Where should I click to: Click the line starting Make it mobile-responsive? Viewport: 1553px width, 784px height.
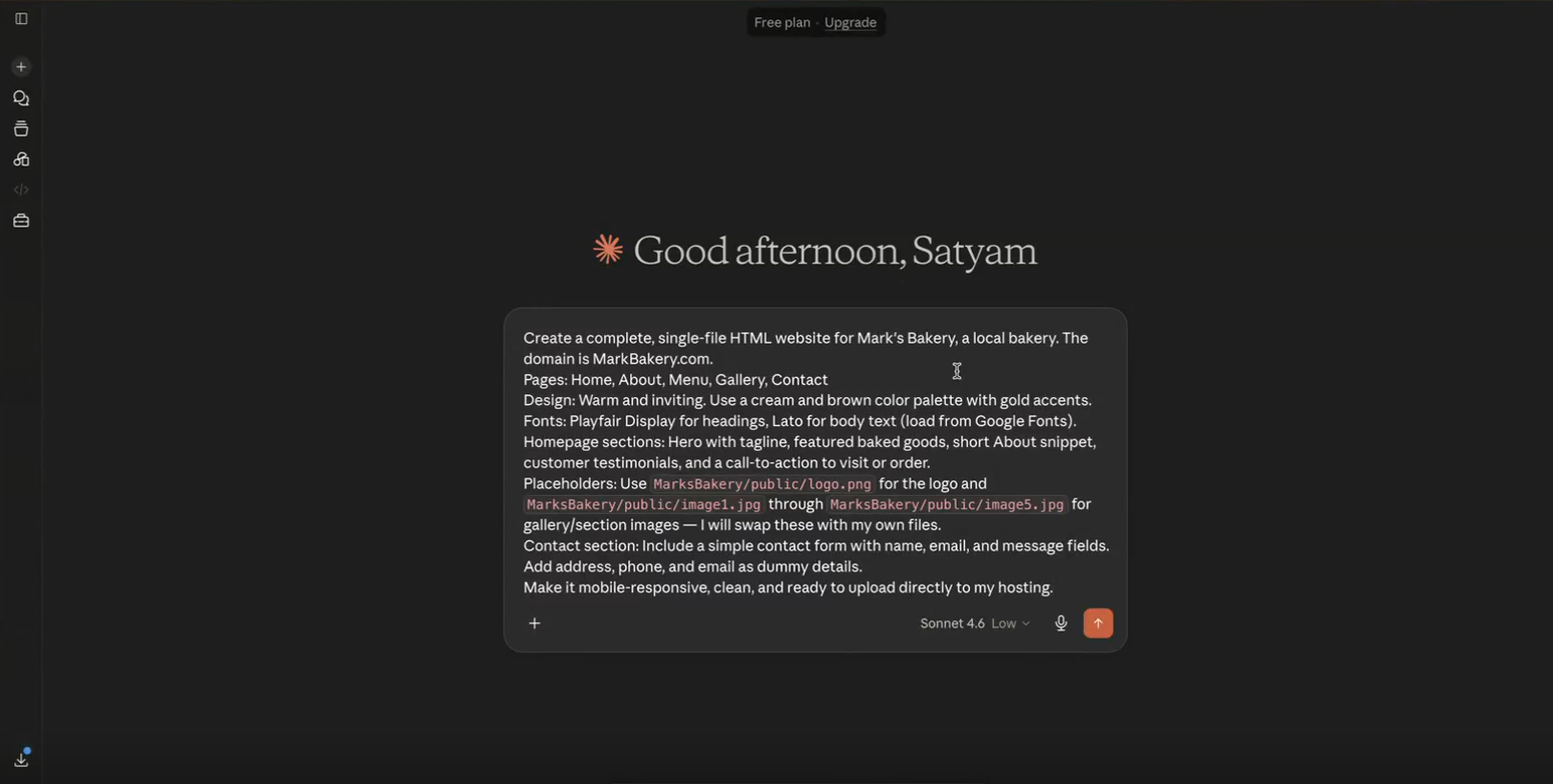pyautogui.click(x=788, y=588)
